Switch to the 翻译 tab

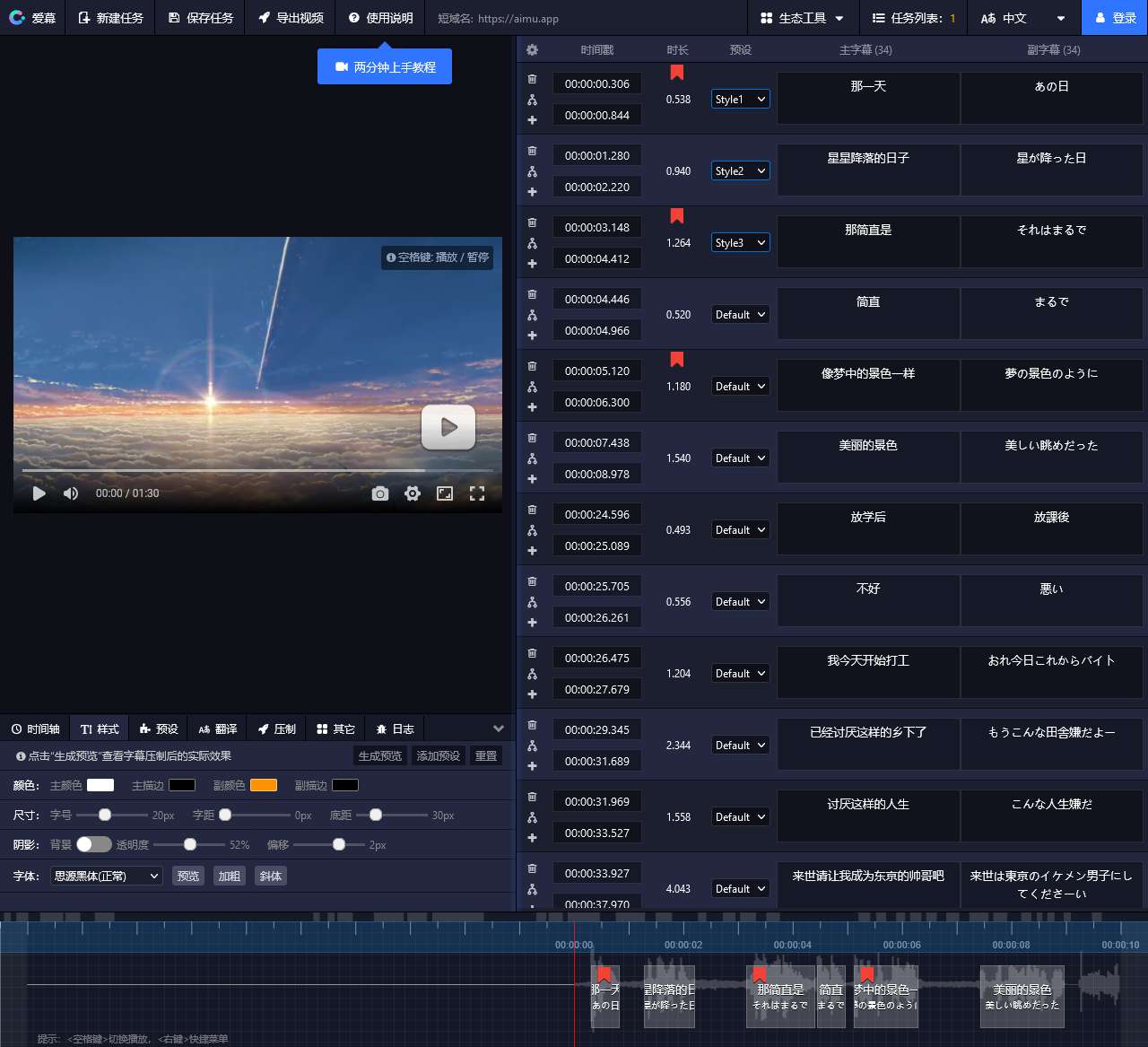[x=218, y=729]
